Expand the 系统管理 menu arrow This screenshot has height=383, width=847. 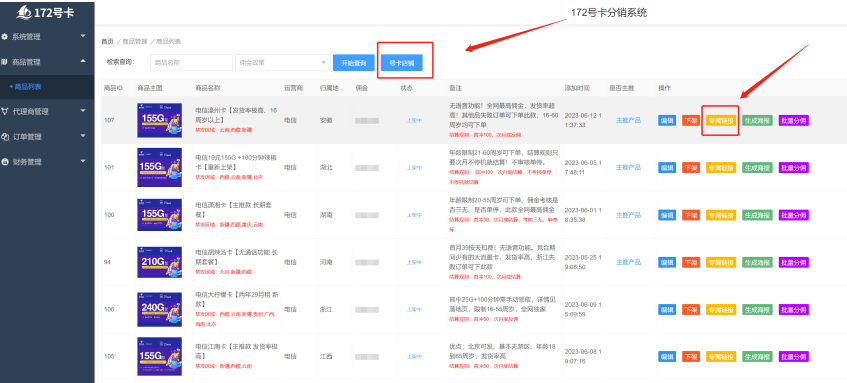[x=83, y=36]
